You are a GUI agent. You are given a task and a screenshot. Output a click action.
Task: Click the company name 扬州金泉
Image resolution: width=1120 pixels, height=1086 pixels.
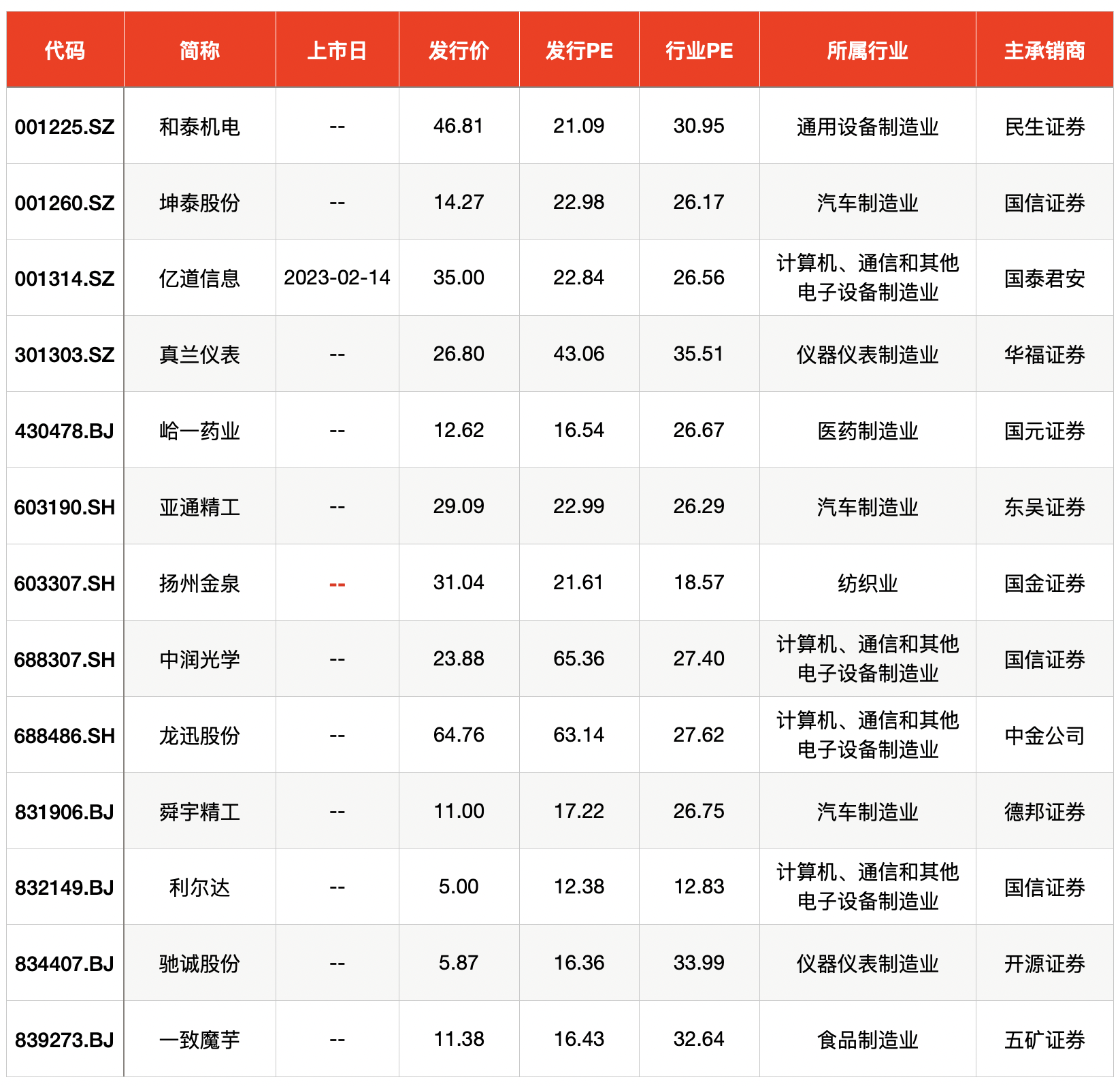point(199,583)
